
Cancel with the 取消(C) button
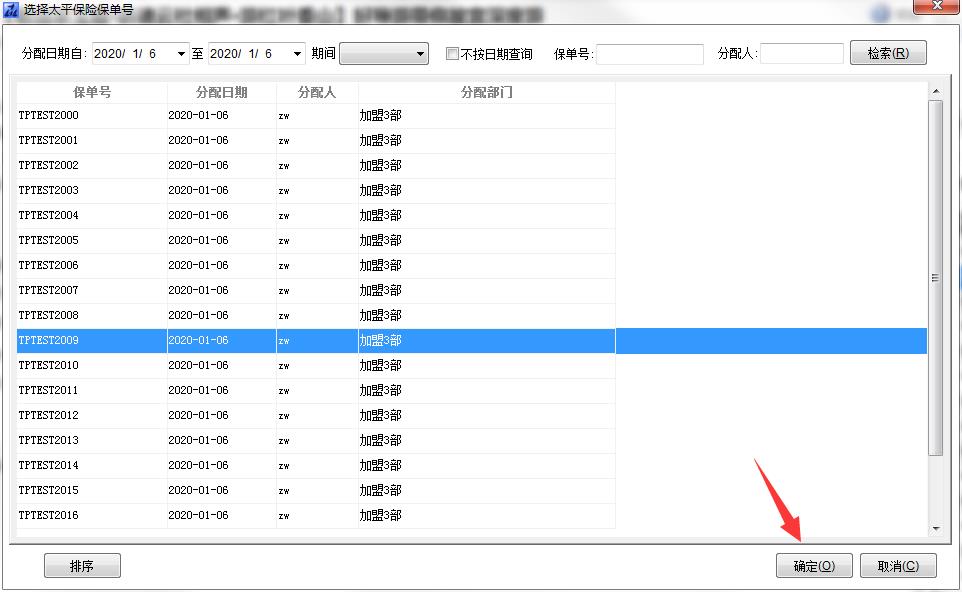point(898,566)
